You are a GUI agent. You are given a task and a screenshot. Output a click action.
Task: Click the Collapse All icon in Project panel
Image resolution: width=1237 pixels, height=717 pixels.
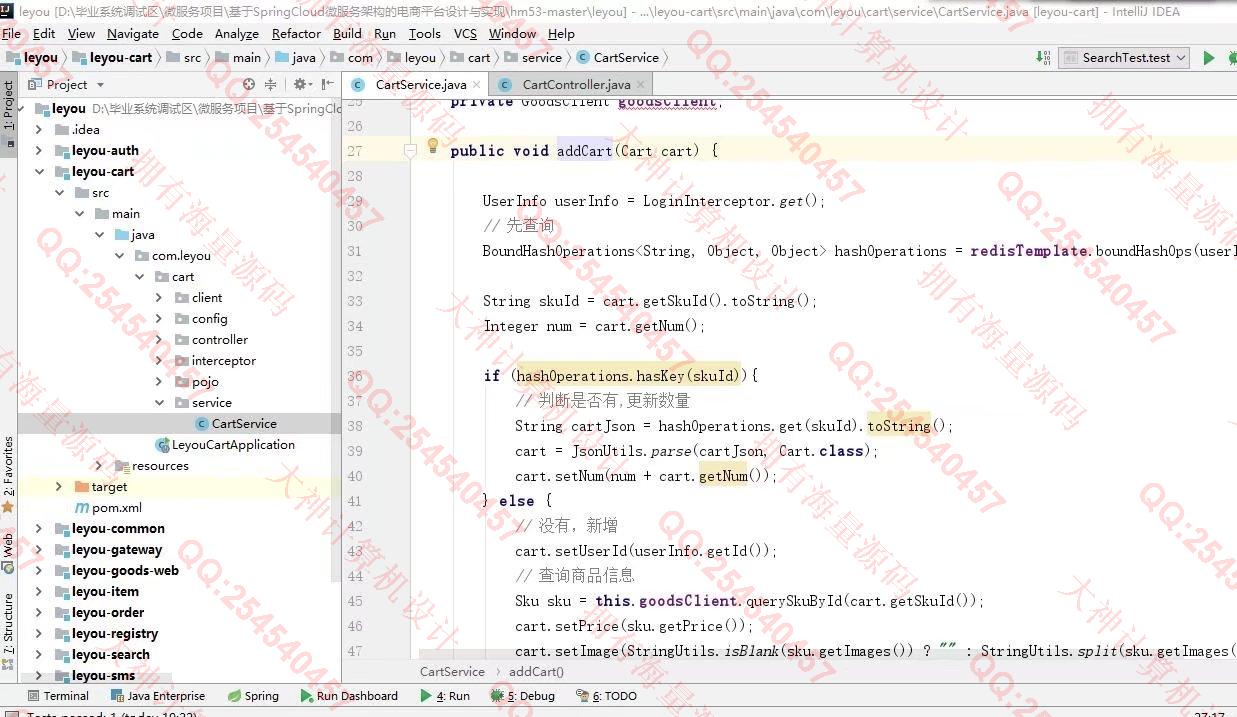[x=270, y=85]
